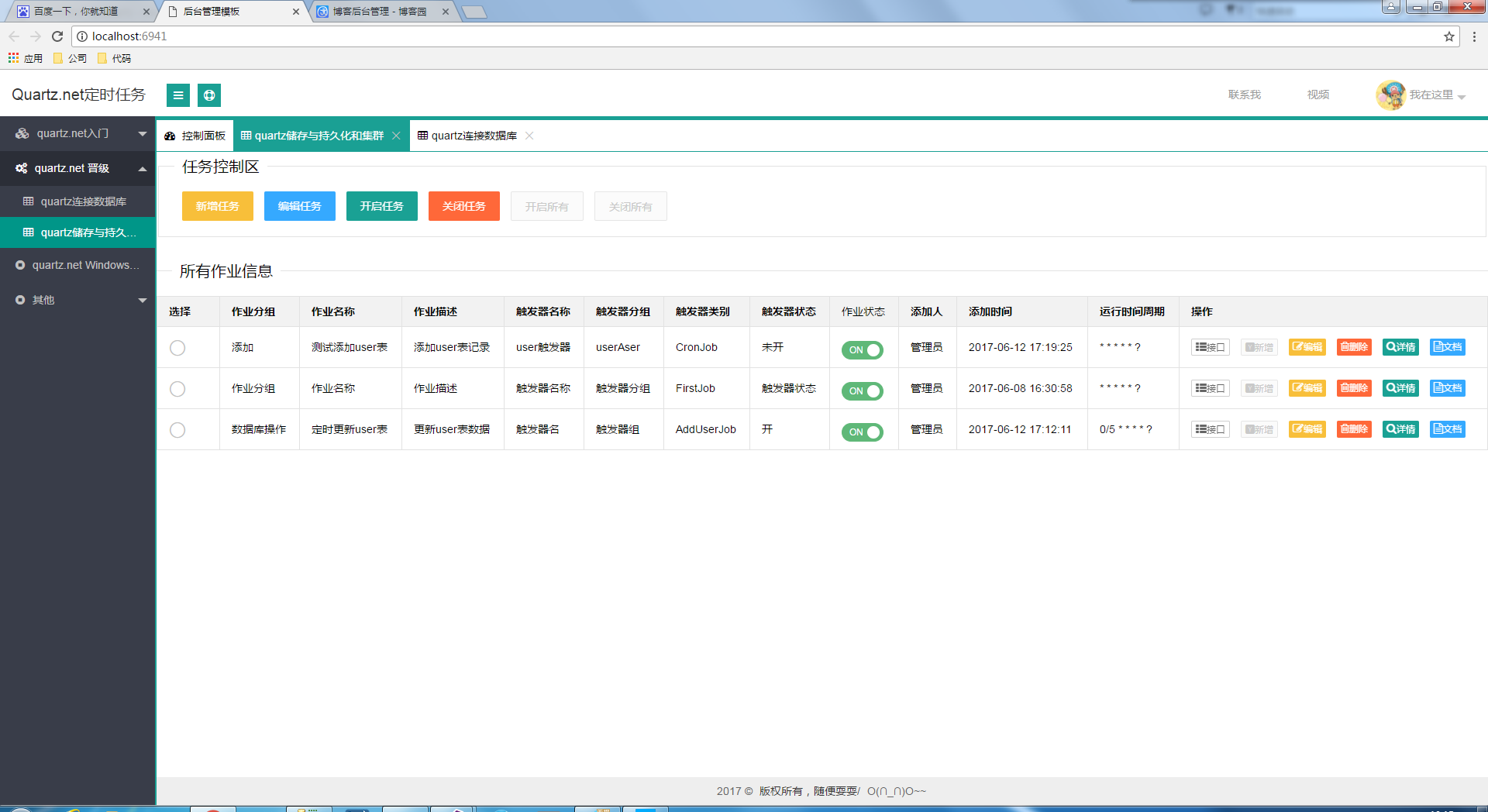This screenshot has width=1488, height=812.
Task: Turn off the job switch for FirstJob
Action: point(863,391)
